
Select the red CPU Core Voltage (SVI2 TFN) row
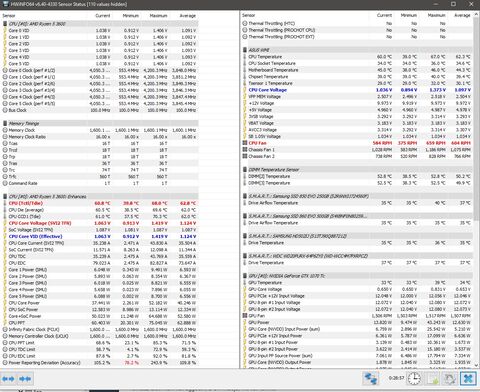[100, 223]
